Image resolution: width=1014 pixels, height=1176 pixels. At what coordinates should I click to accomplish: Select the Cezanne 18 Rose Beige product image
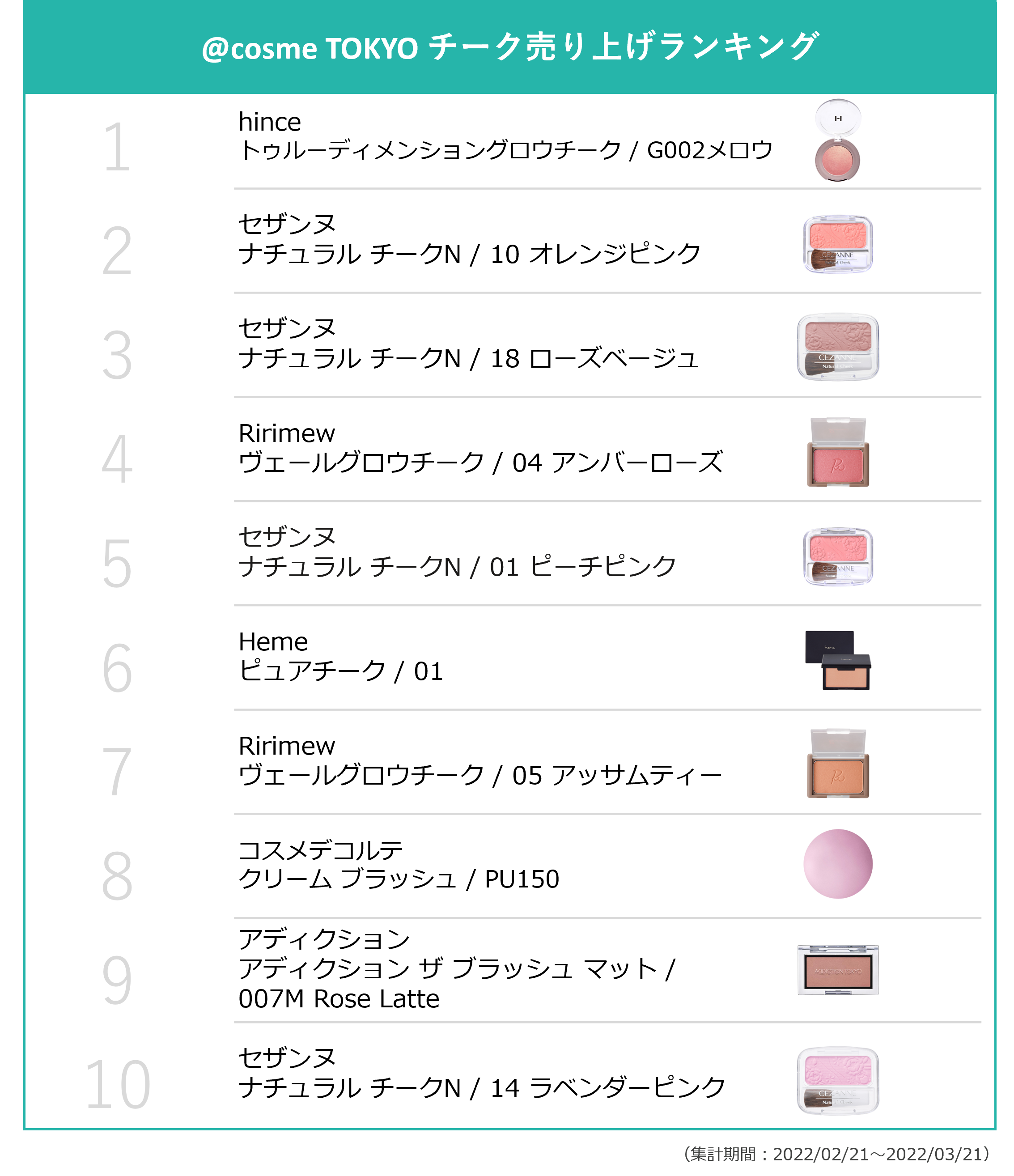pyautogui.click(x=837, y=347)
